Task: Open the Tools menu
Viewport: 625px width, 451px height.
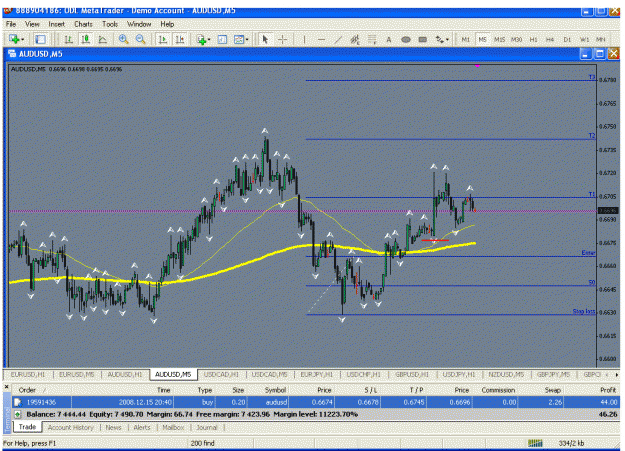Action: point(110,24)
